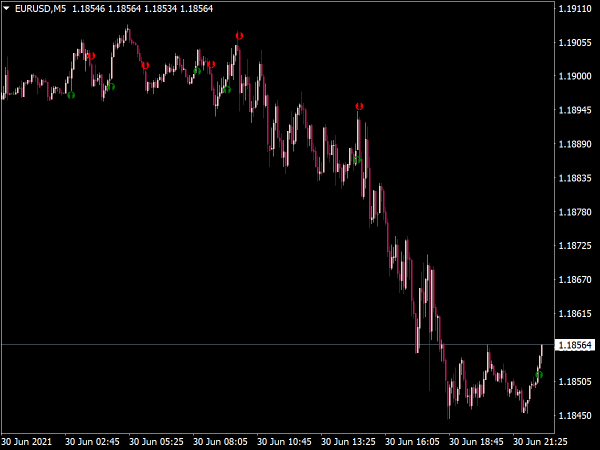Screen dimensions: 600x450
Task: Click the 1.18945 price scale label
Action: click(575, 110)
